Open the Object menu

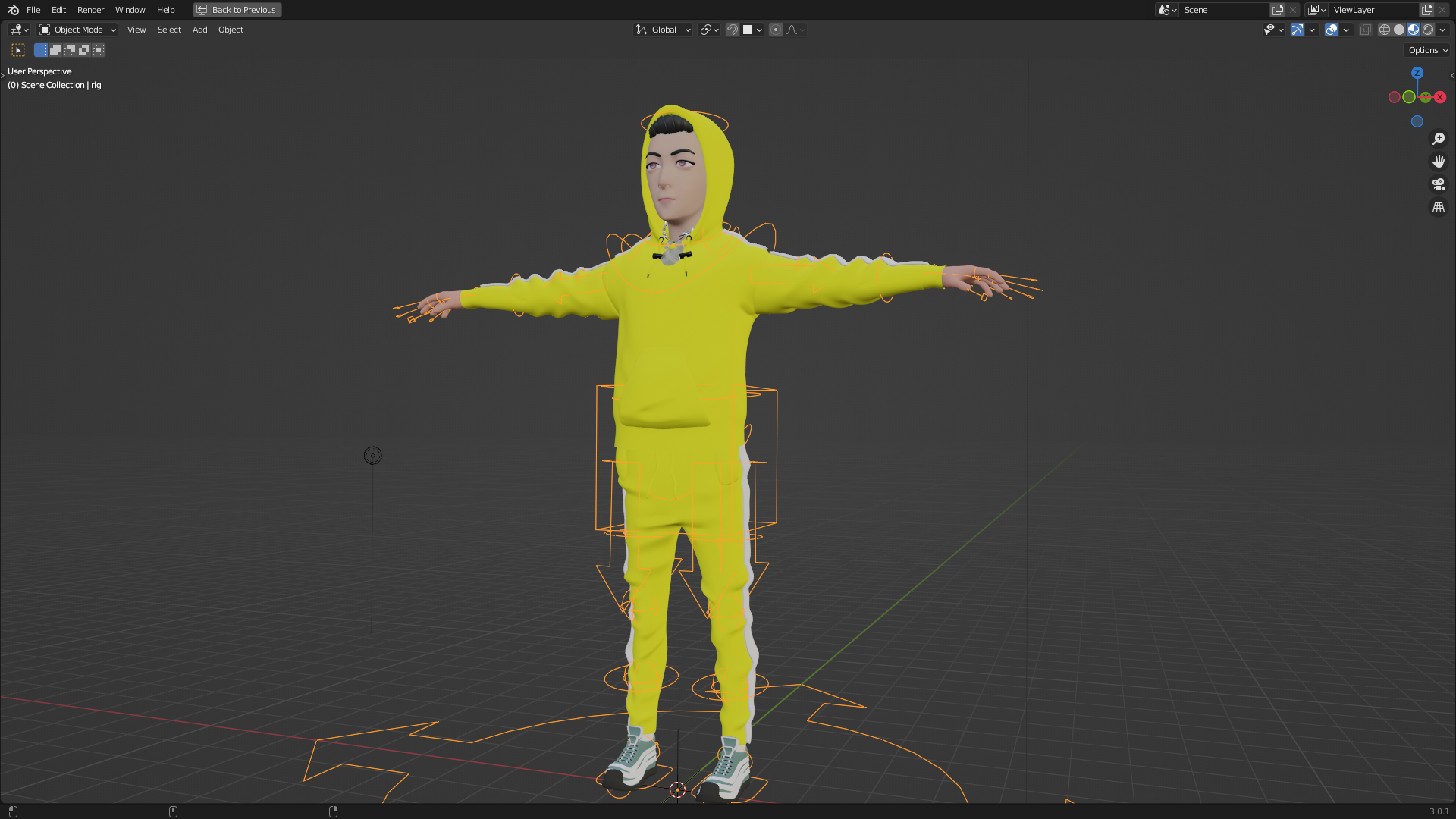tap(231, 30)
